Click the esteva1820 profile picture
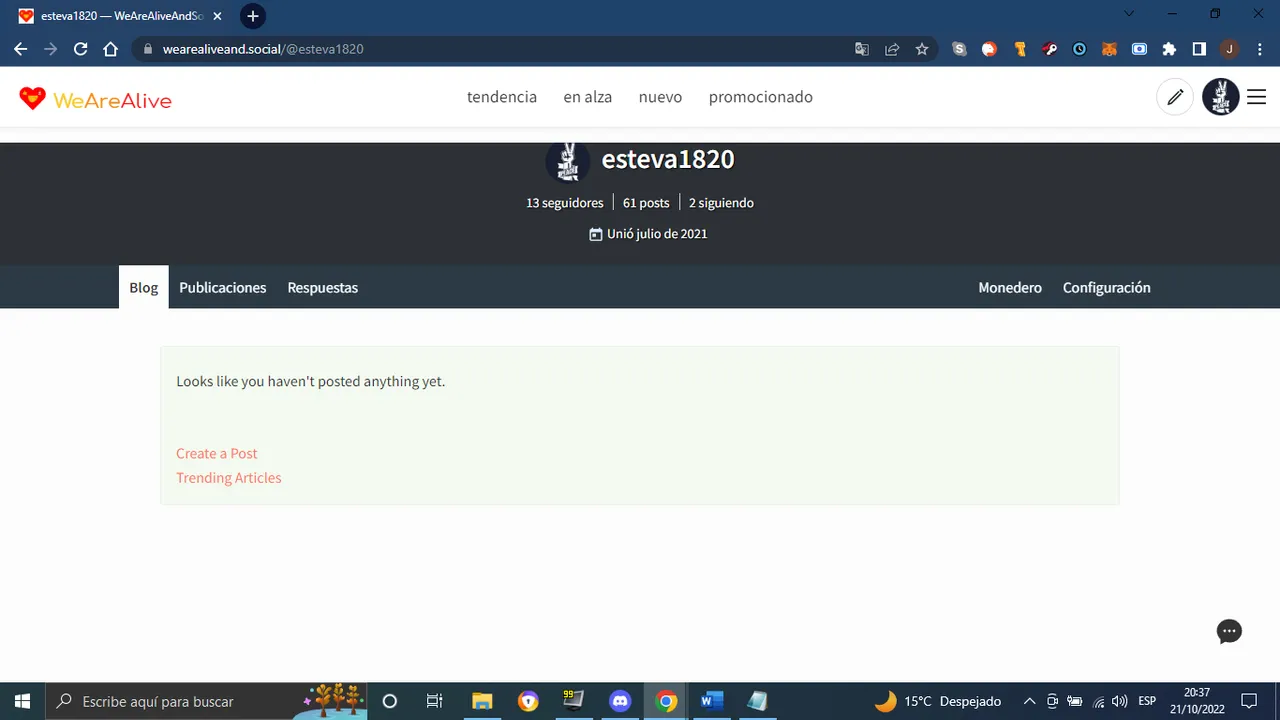The width and height of the screenshot is (1280, 720). coord(567,160)
